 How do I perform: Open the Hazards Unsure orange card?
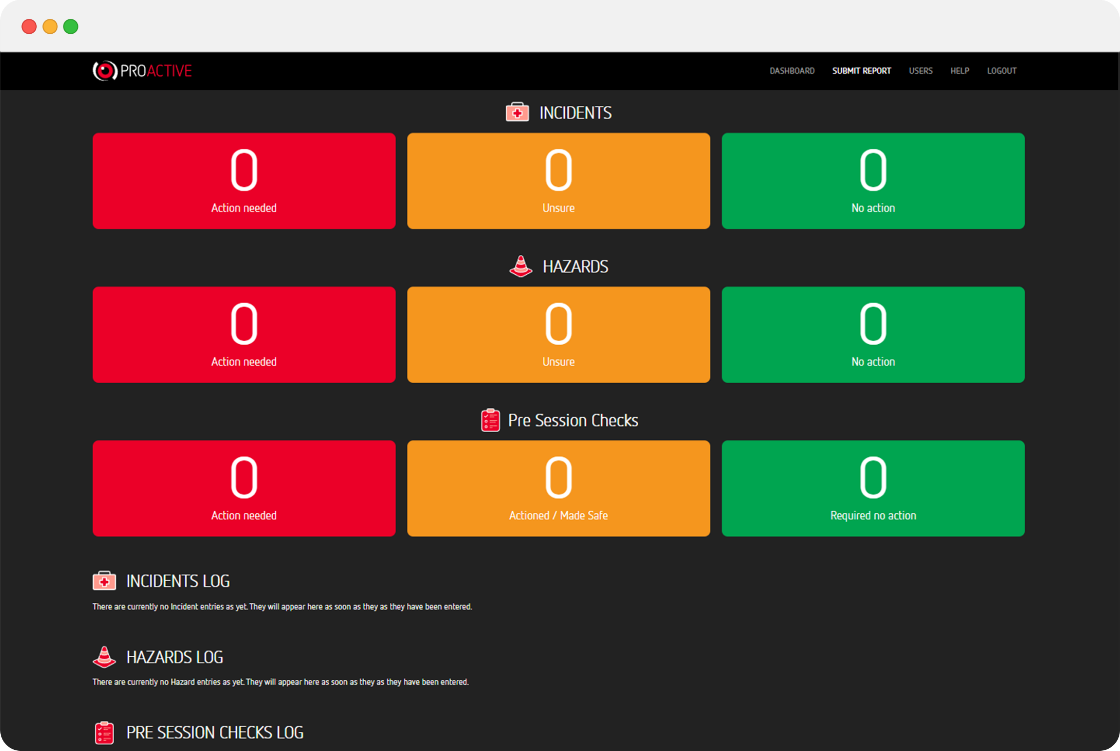[559, 334]
